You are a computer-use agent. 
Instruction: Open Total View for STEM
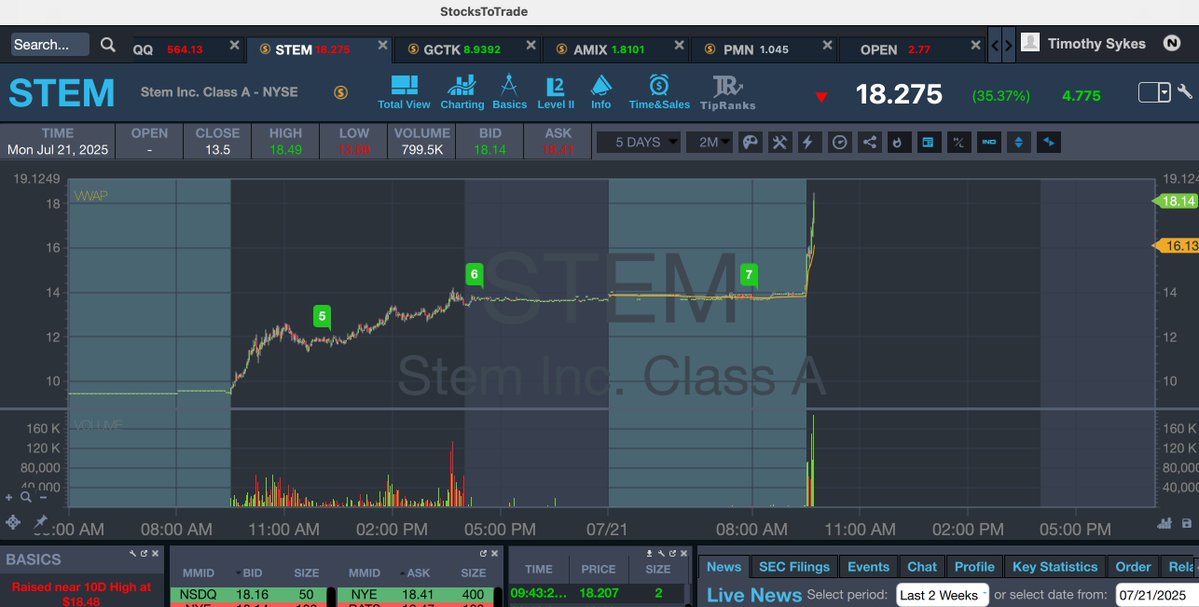404,93
